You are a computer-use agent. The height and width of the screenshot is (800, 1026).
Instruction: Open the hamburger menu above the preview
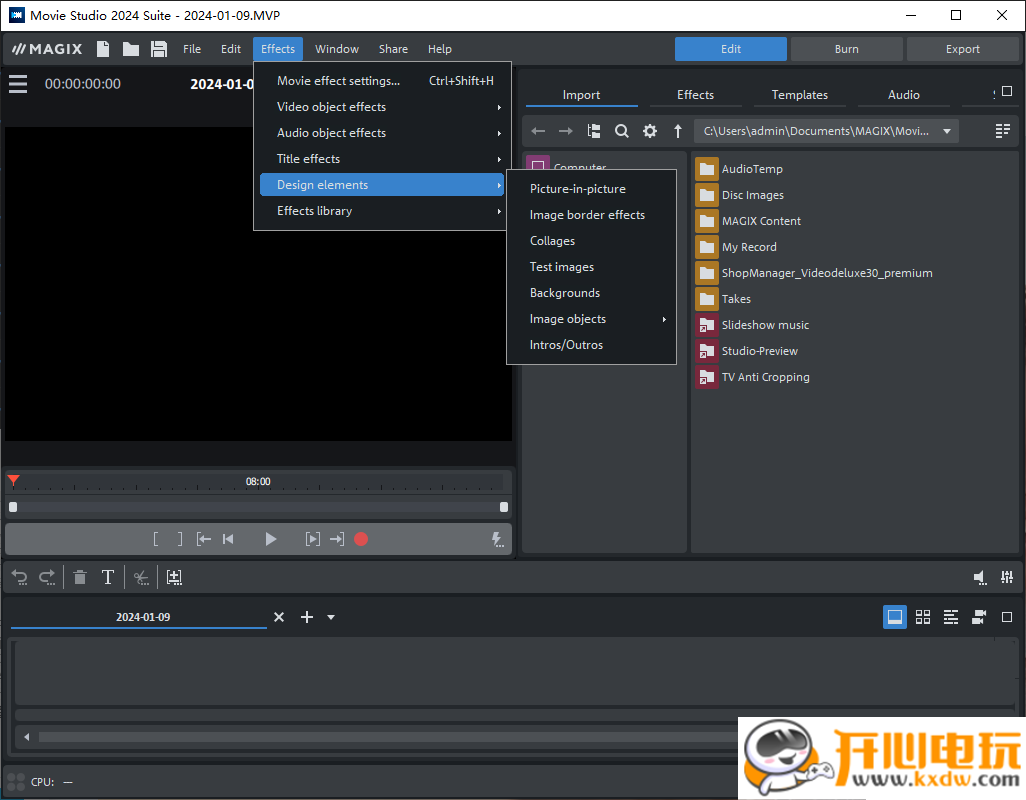pos(18,84)
